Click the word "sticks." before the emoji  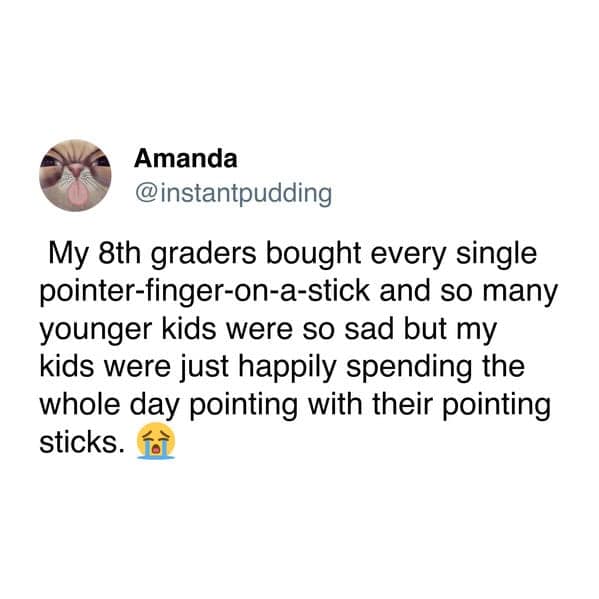82,442
